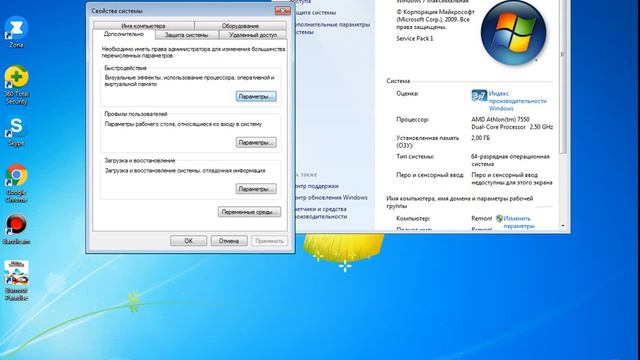Open Параметры for Загрузка и восстановление
The image size is (640, 360).
click(x=256, y=189)
